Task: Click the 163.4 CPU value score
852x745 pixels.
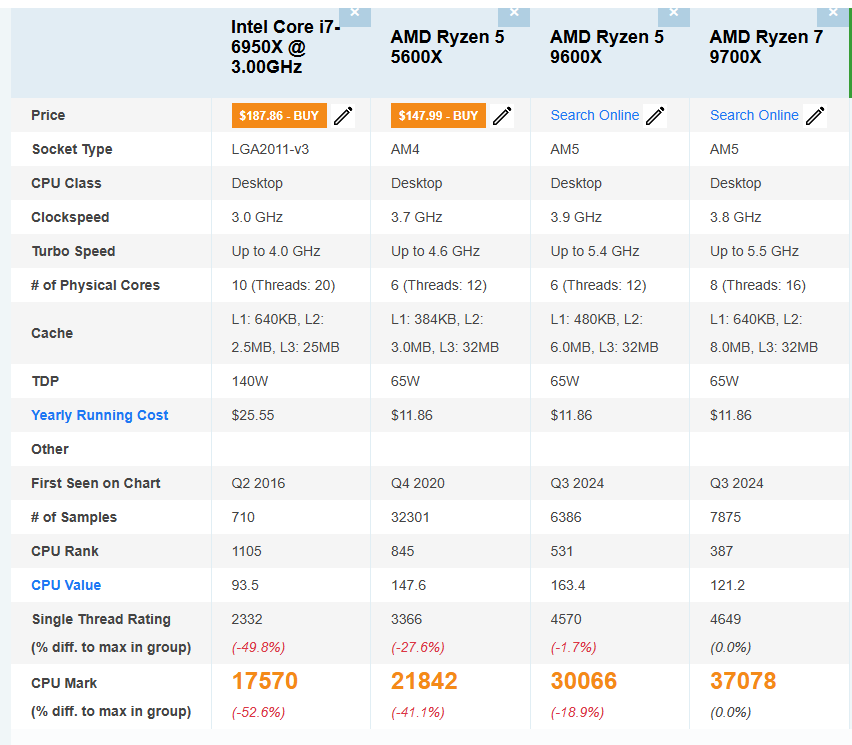Action: [568, 585]
